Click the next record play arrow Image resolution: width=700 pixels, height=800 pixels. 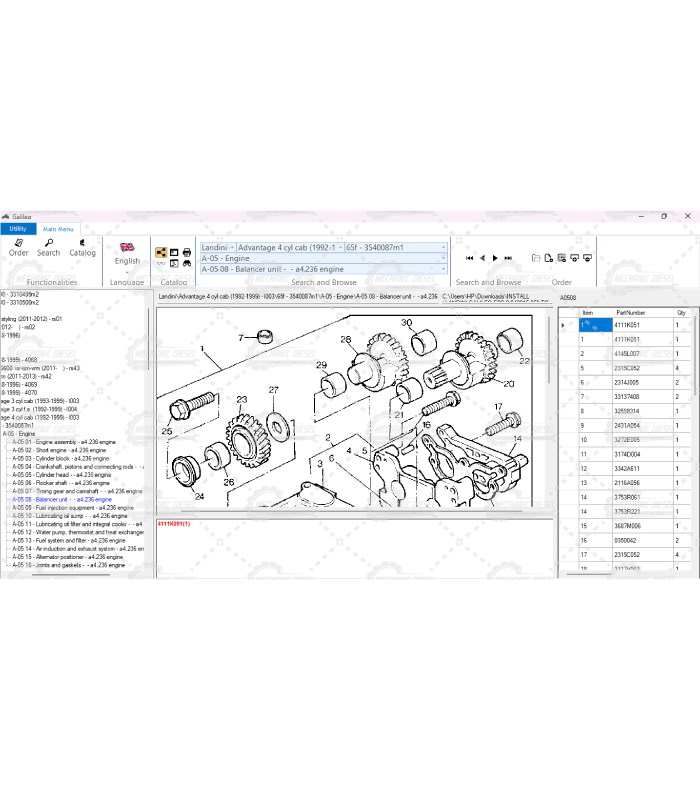[495, 258]
